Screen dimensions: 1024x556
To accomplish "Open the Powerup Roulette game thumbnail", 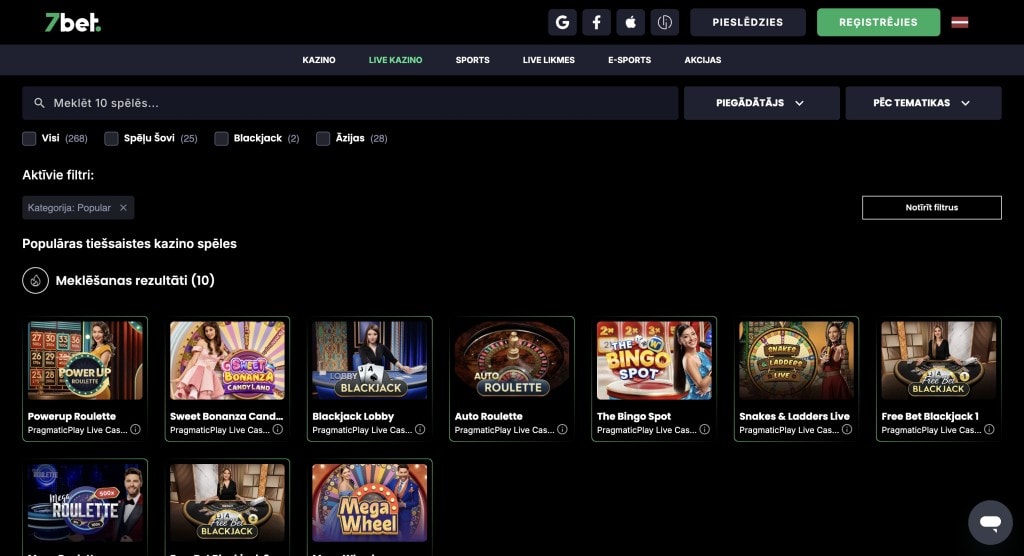I will [85, 360].
